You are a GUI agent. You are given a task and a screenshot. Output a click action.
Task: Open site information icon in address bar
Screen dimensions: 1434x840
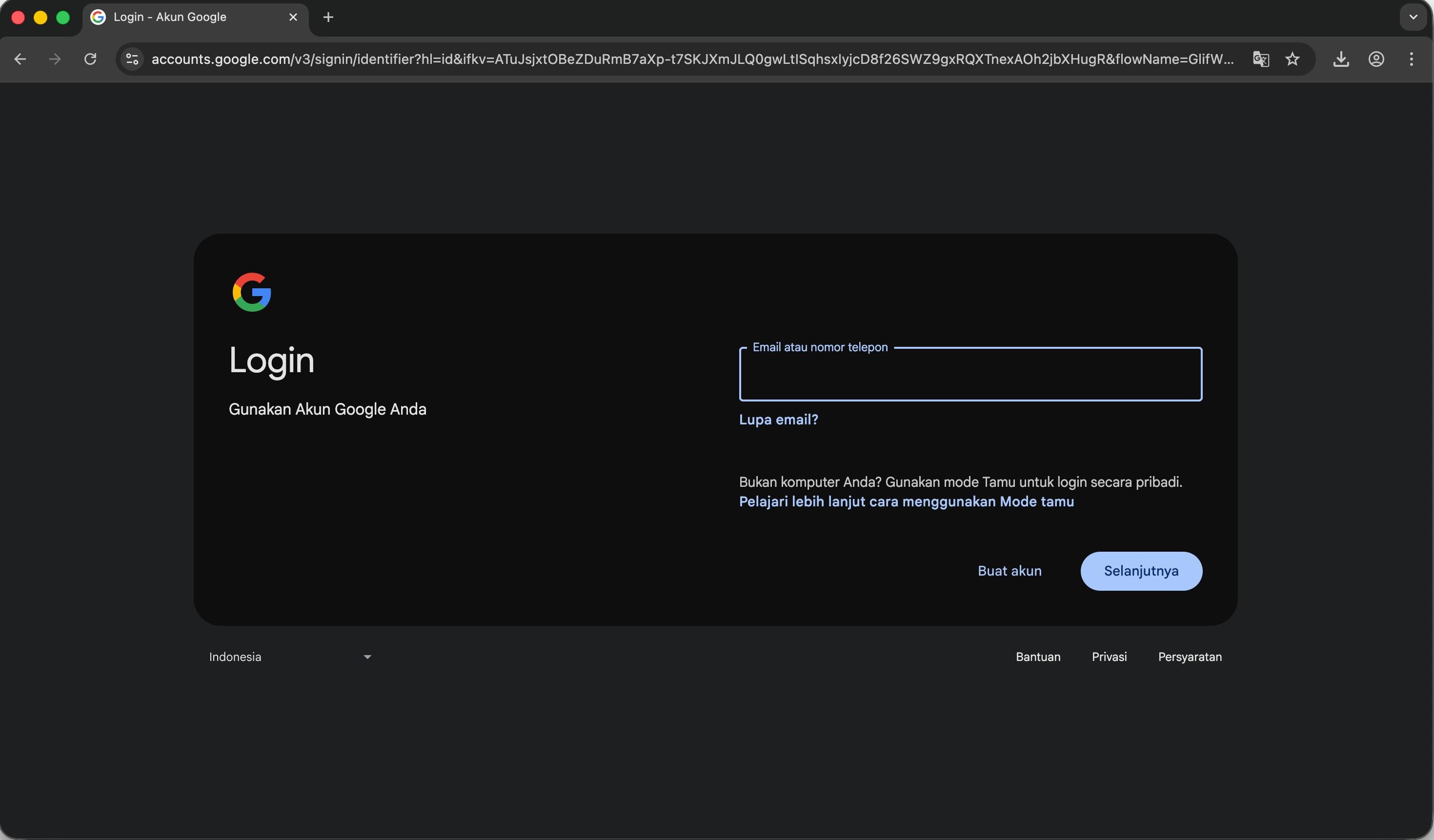click(x=132, y=59)
